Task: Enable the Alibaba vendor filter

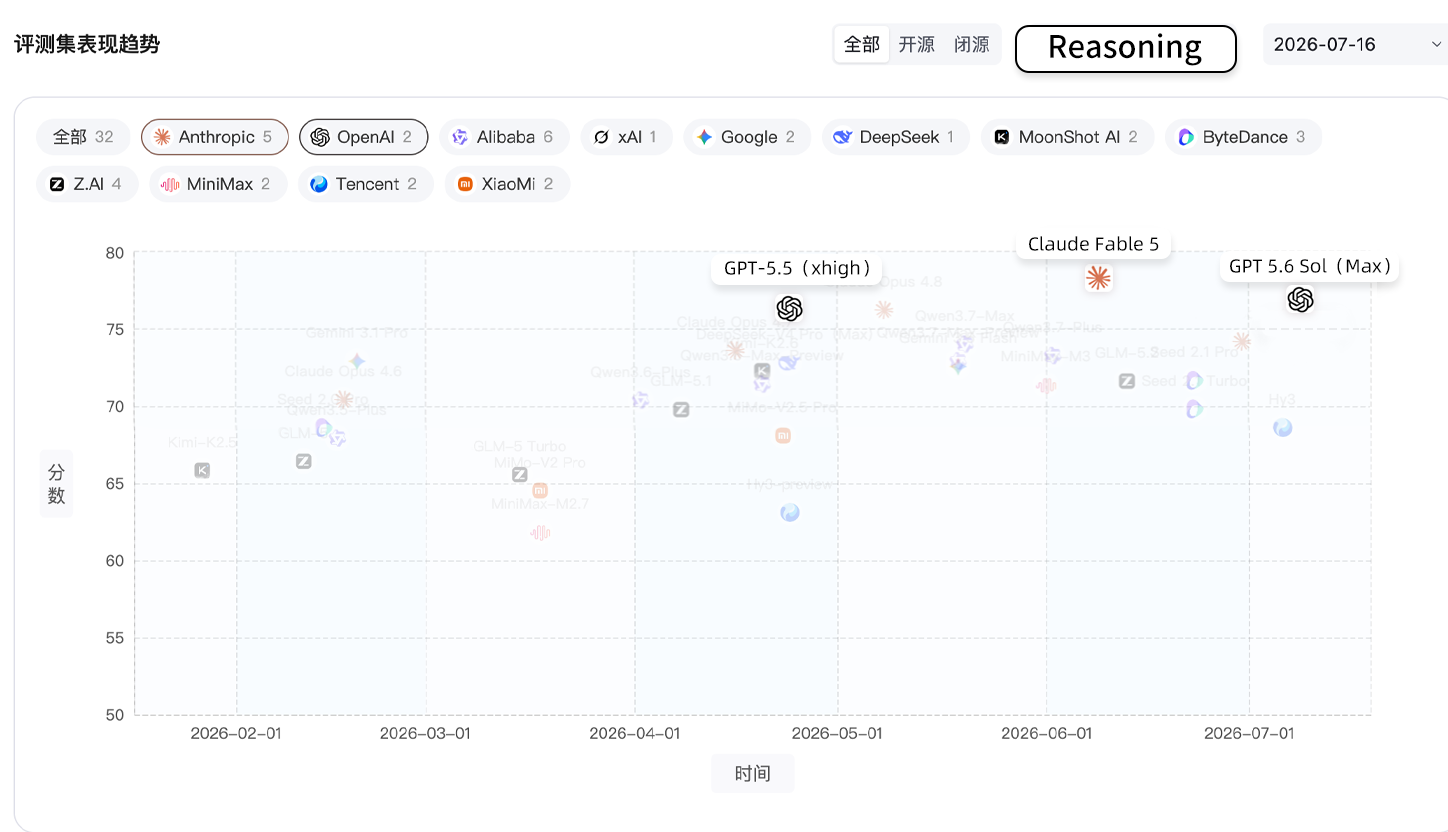Action: click(x=504, y=137)
